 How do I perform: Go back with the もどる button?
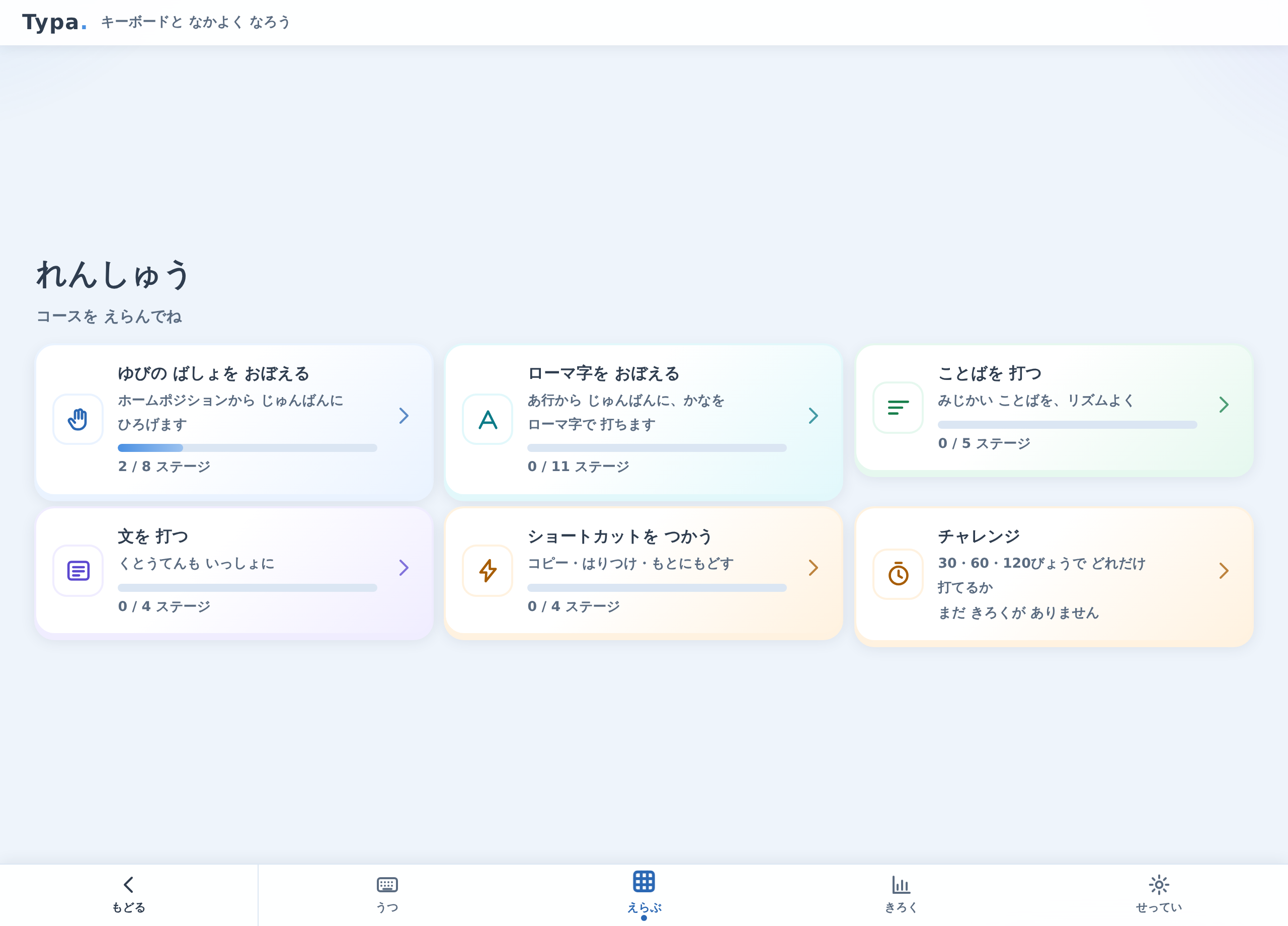(128, 894)
